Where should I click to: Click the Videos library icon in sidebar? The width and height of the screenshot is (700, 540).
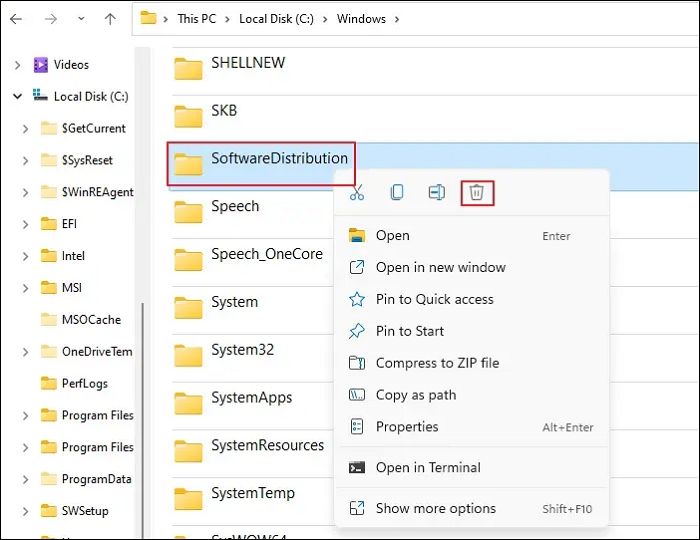[41, 65]
